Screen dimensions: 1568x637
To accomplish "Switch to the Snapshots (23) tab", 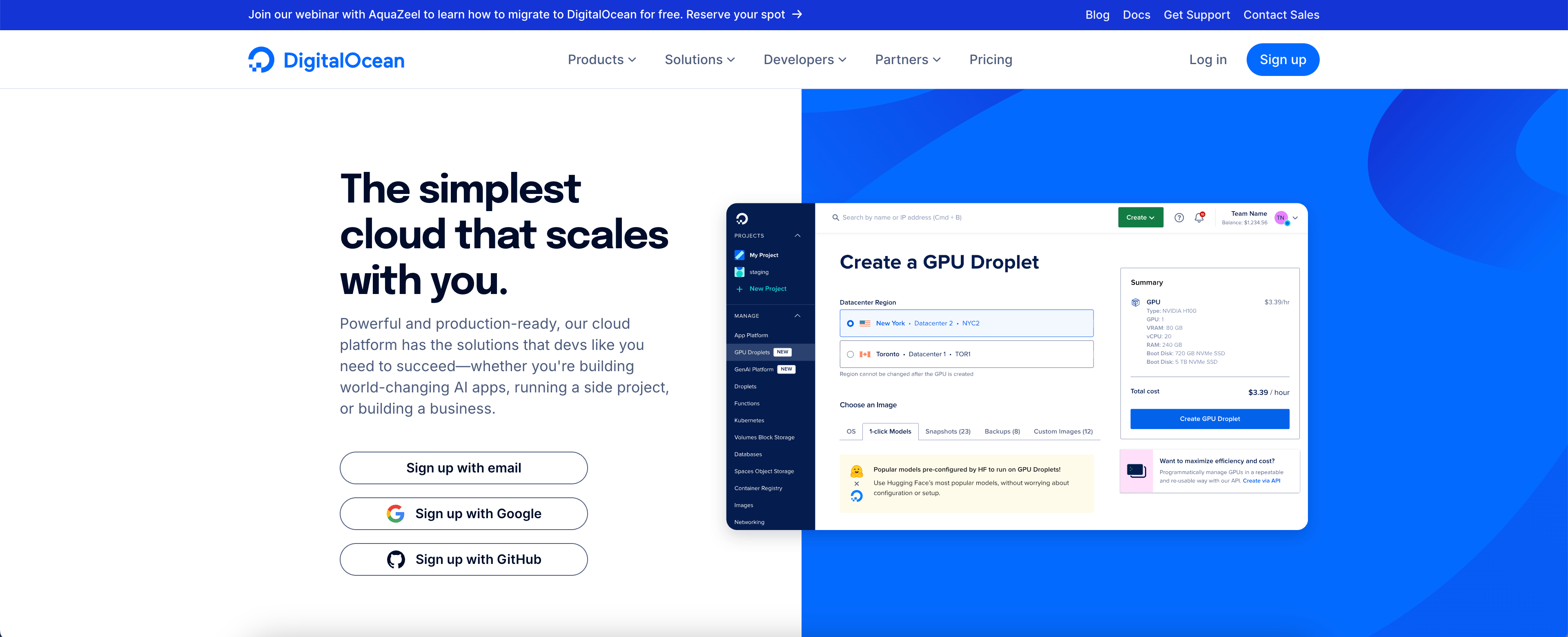I will [x=948, y=432].
